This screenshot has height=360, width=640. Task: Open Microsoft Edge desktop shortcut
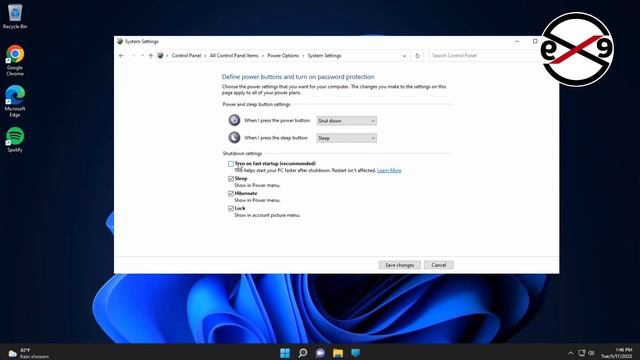(15, 101)
